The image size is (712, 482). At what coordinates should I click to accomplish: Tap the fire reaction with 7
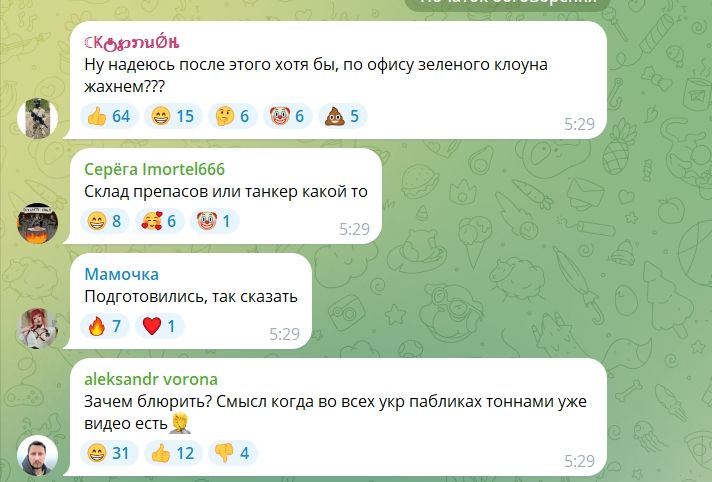click(105, 326)
